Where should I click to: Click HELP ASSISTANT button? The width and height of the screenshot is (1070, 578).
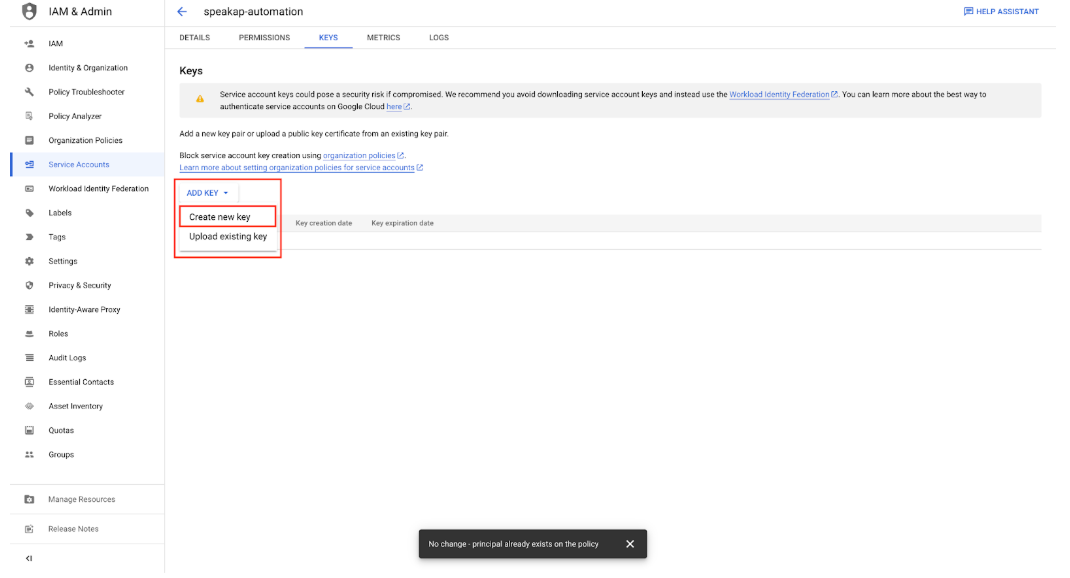click(x=1001, y=12)
